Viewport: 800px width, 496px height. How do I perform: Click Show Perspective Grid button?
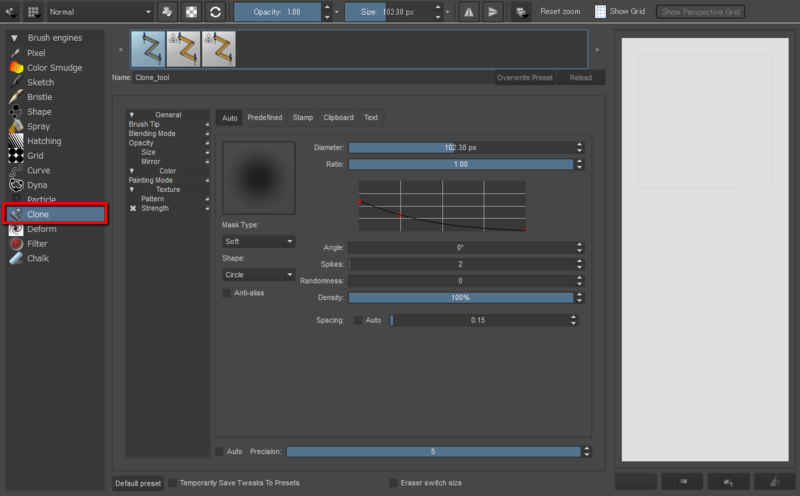click(700, 12)
